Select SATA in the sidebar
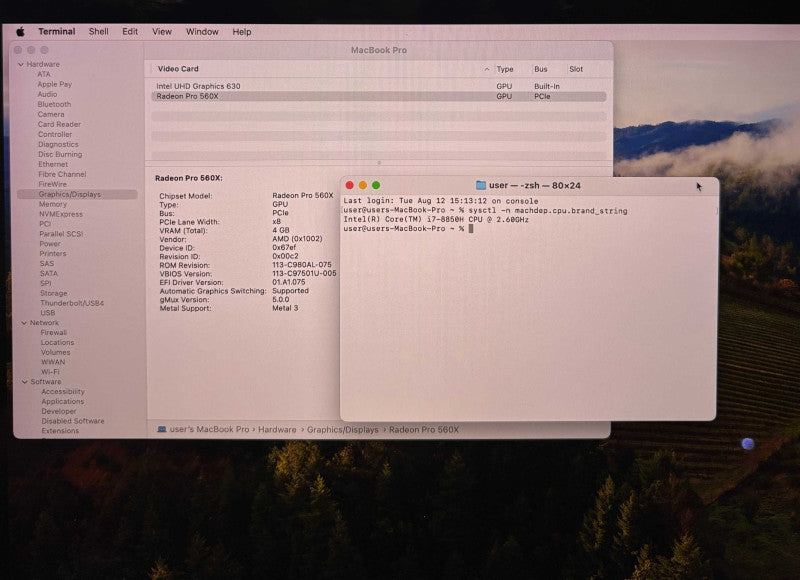 tap(49, 273)
